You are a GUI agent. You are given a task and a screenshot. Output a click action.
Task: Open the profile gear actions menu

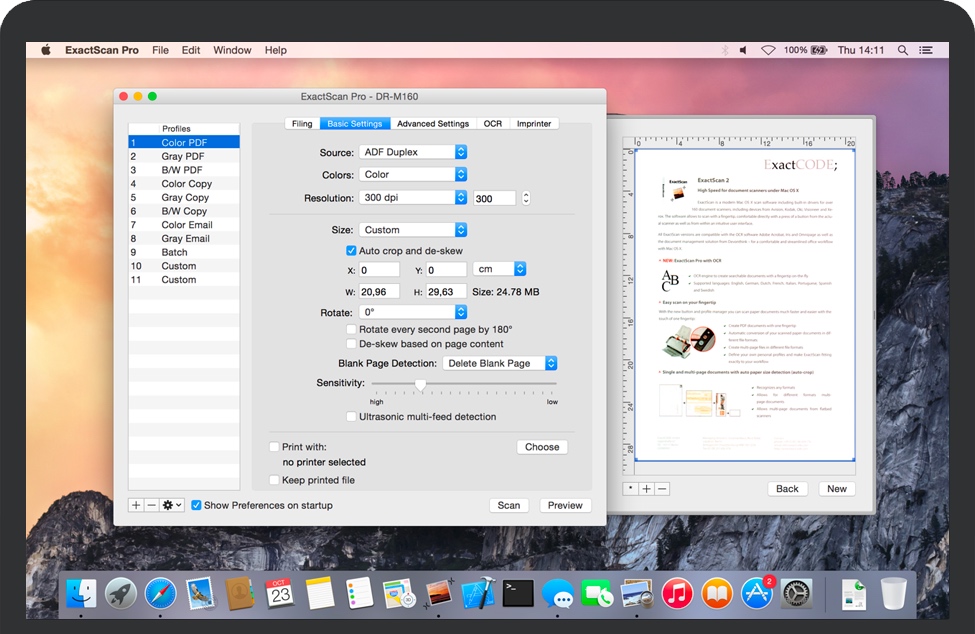[x=172, y=506]
